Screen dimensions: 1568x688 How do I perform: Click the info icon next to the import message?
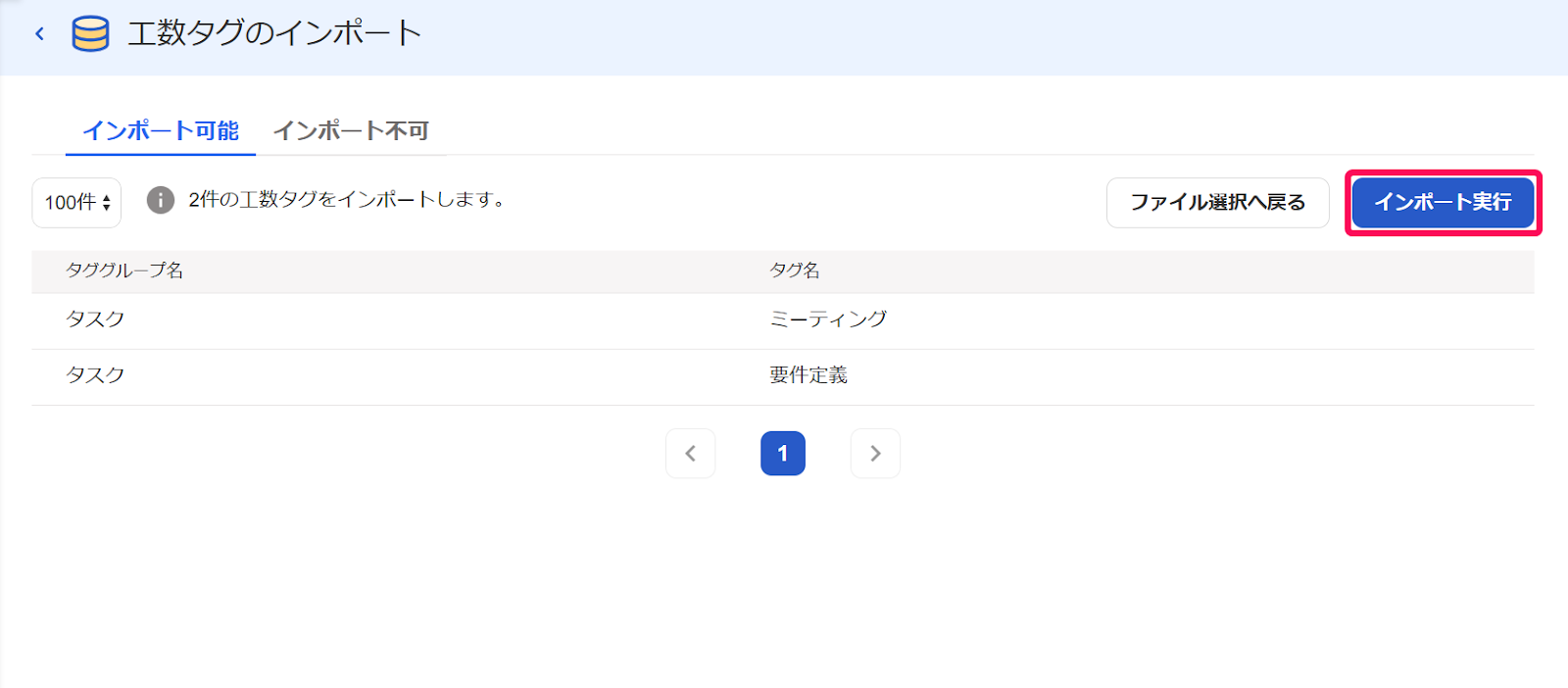pyautogui.click(x=160, y=201)
